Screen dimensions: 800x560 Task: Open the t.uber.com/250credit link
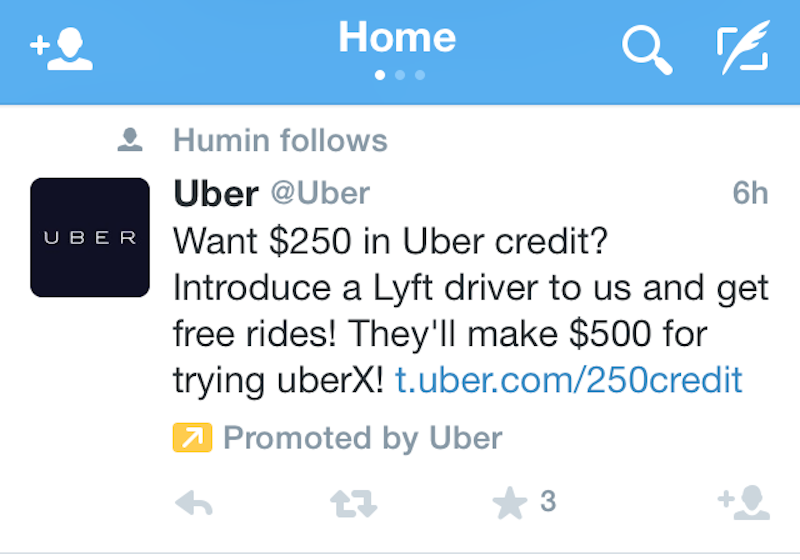[x=569, y=380]
